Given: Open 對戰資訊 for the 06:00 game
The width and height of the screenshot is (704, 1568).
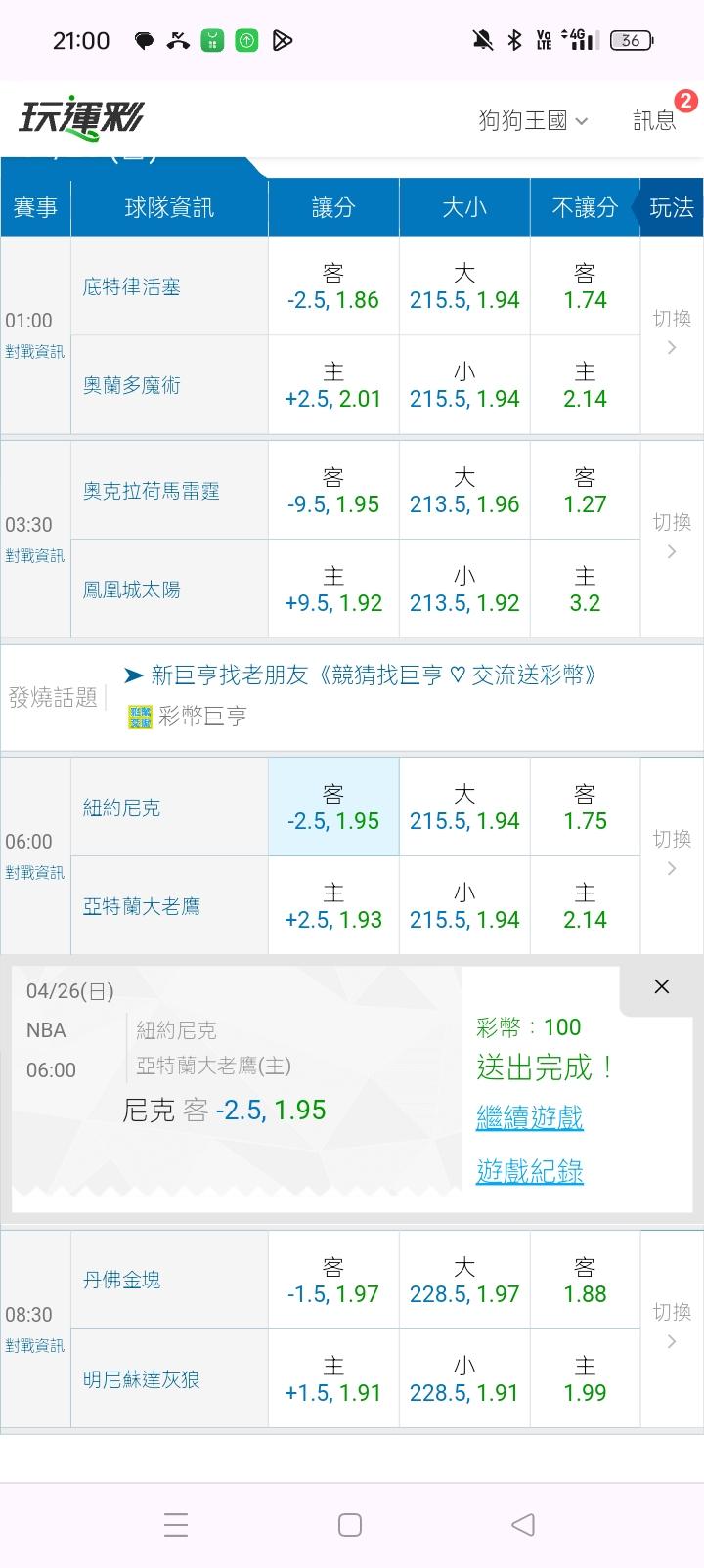Looking at the screenshot, I should click(x=35, y=872).
